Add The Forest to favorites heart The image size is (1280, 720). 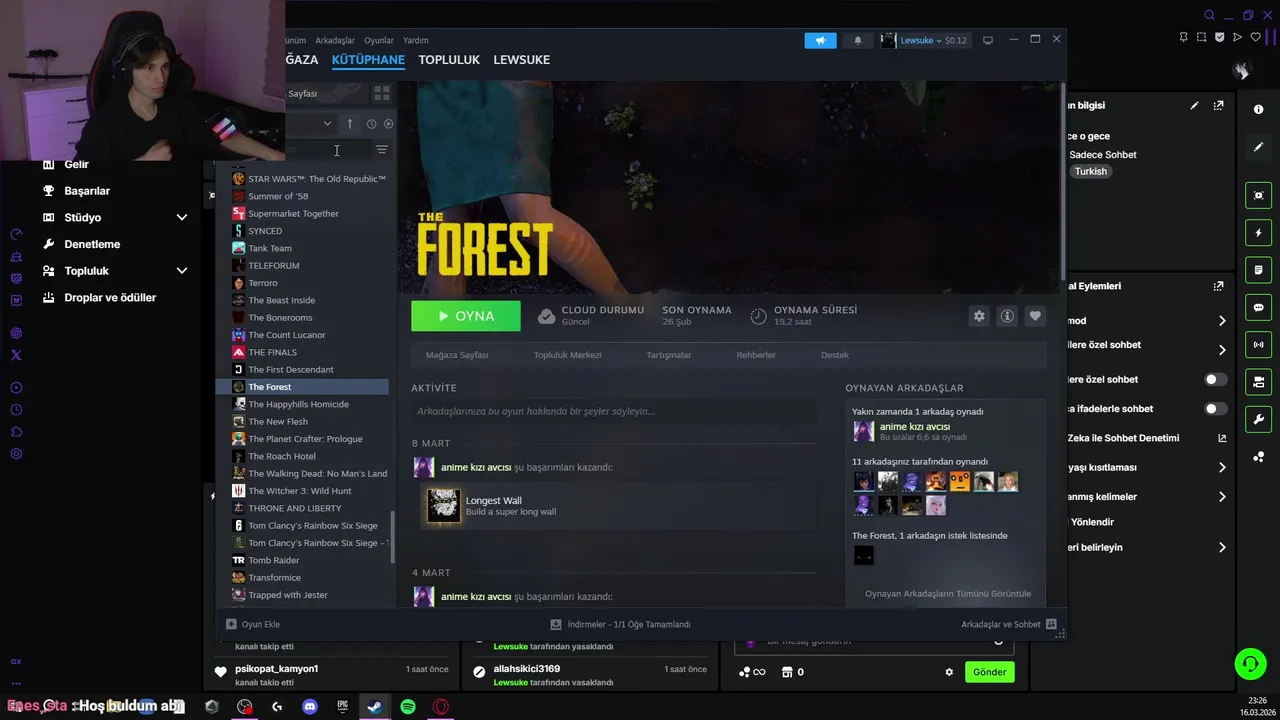tap(1035, 316)
